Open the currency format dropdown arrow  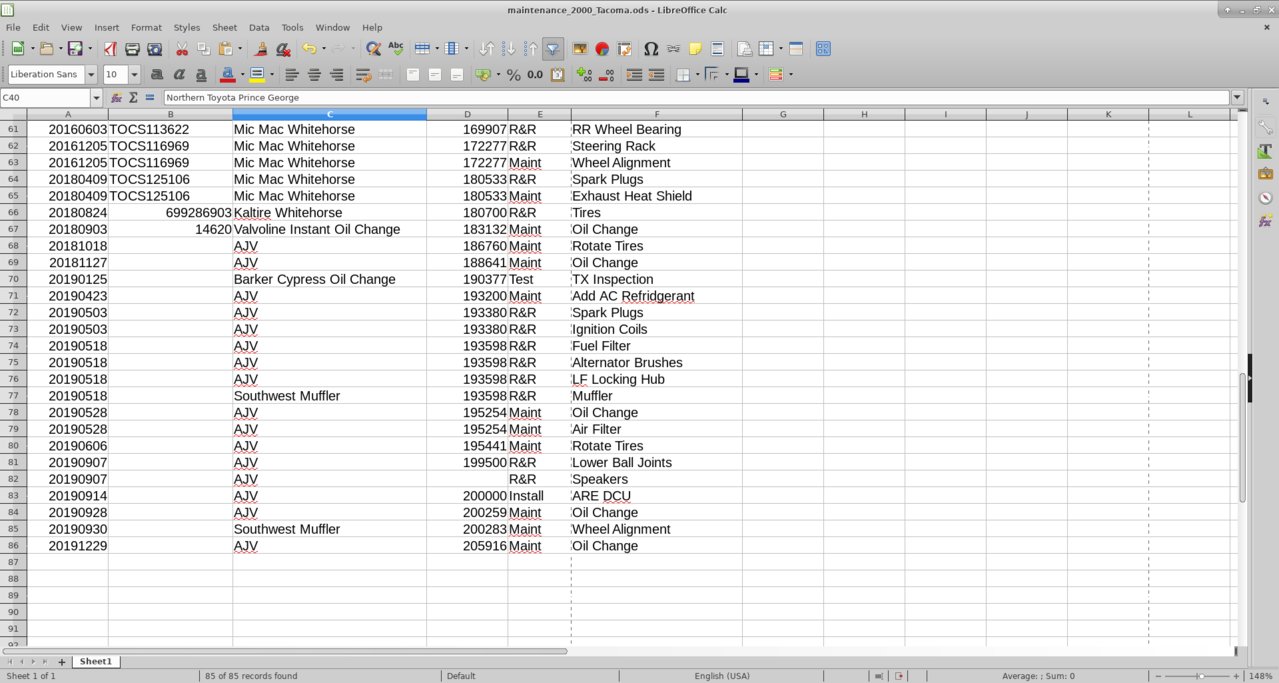(x=498, y=74)
